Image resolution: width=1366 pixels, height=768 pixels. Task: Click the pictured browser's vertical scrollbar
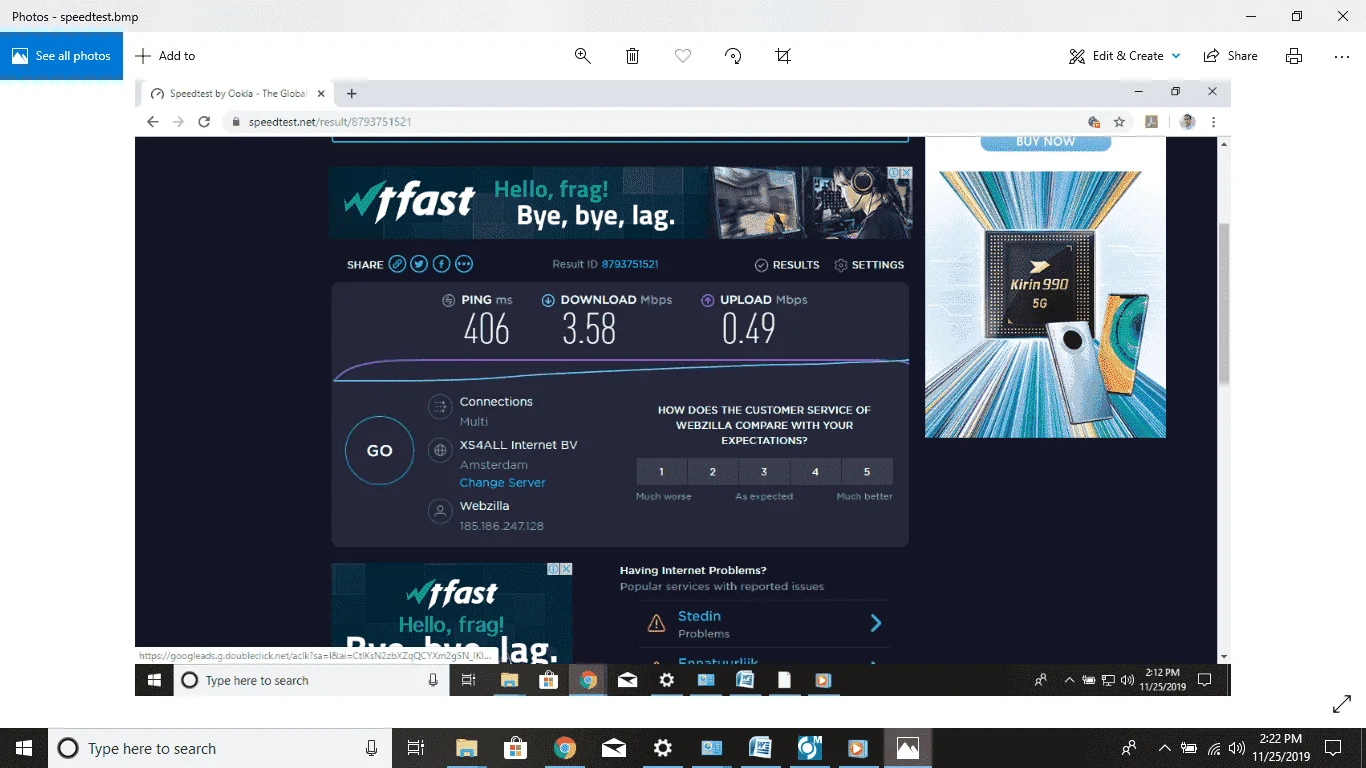pos(1224,305)
